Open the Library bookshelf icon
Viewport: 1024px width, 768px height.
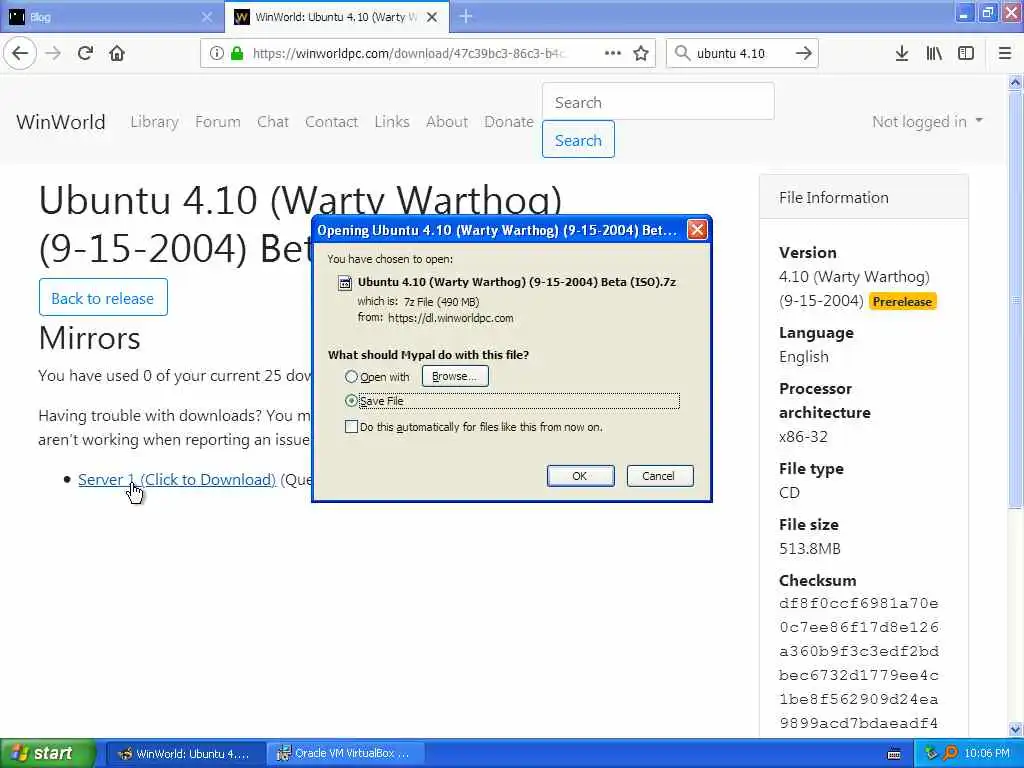point(934,54)
